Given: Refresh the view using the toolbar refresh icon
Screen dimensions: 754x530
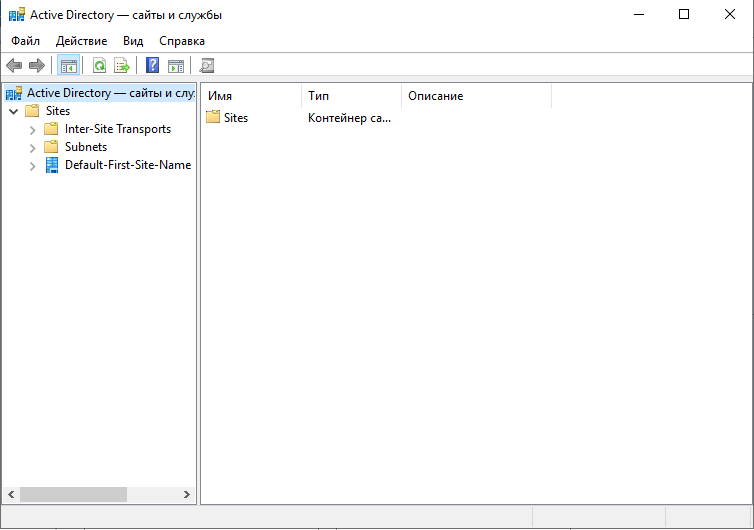Looking at the screenshot, I should pyautogui.click(x=100, y=65).
